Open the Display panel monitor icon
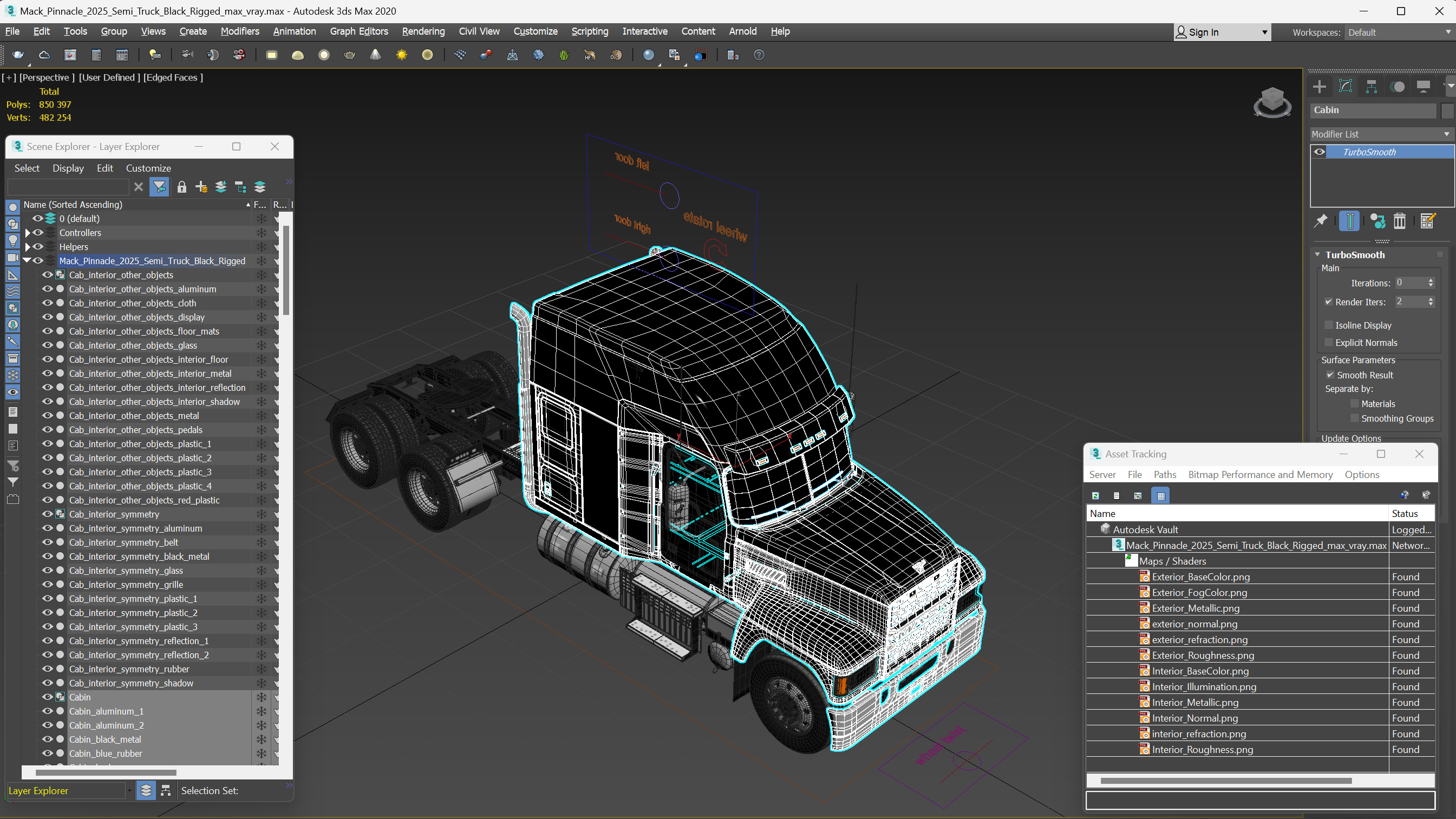 [x=1423, y=87]
